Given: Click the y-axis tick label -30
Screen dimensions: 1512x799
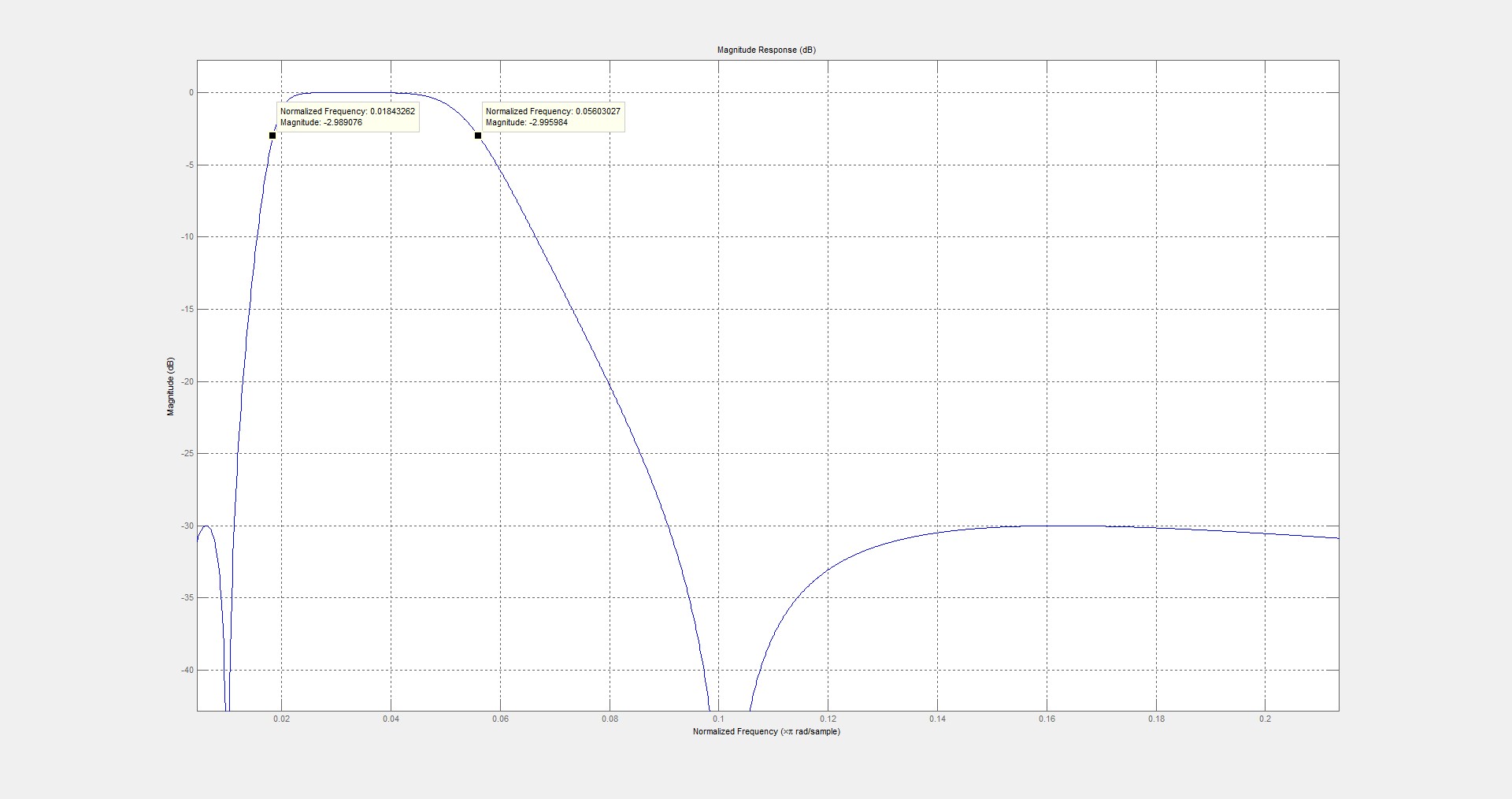Looking at the screenshot, I should [x=187, y=526].
